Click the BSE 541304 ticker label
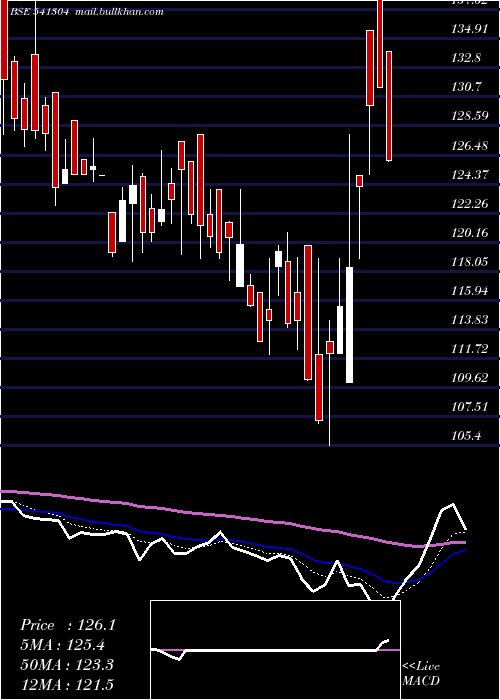 39,12
